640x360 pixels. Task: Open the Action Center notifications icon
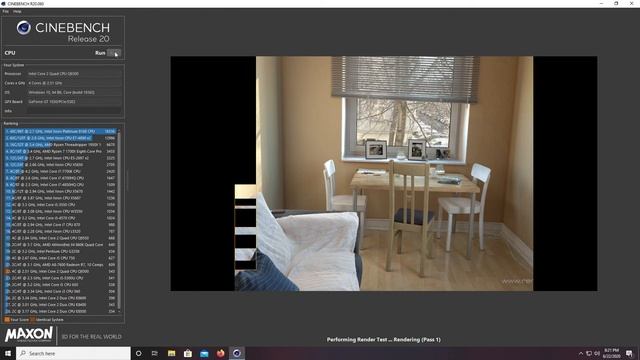pos(629,353)
